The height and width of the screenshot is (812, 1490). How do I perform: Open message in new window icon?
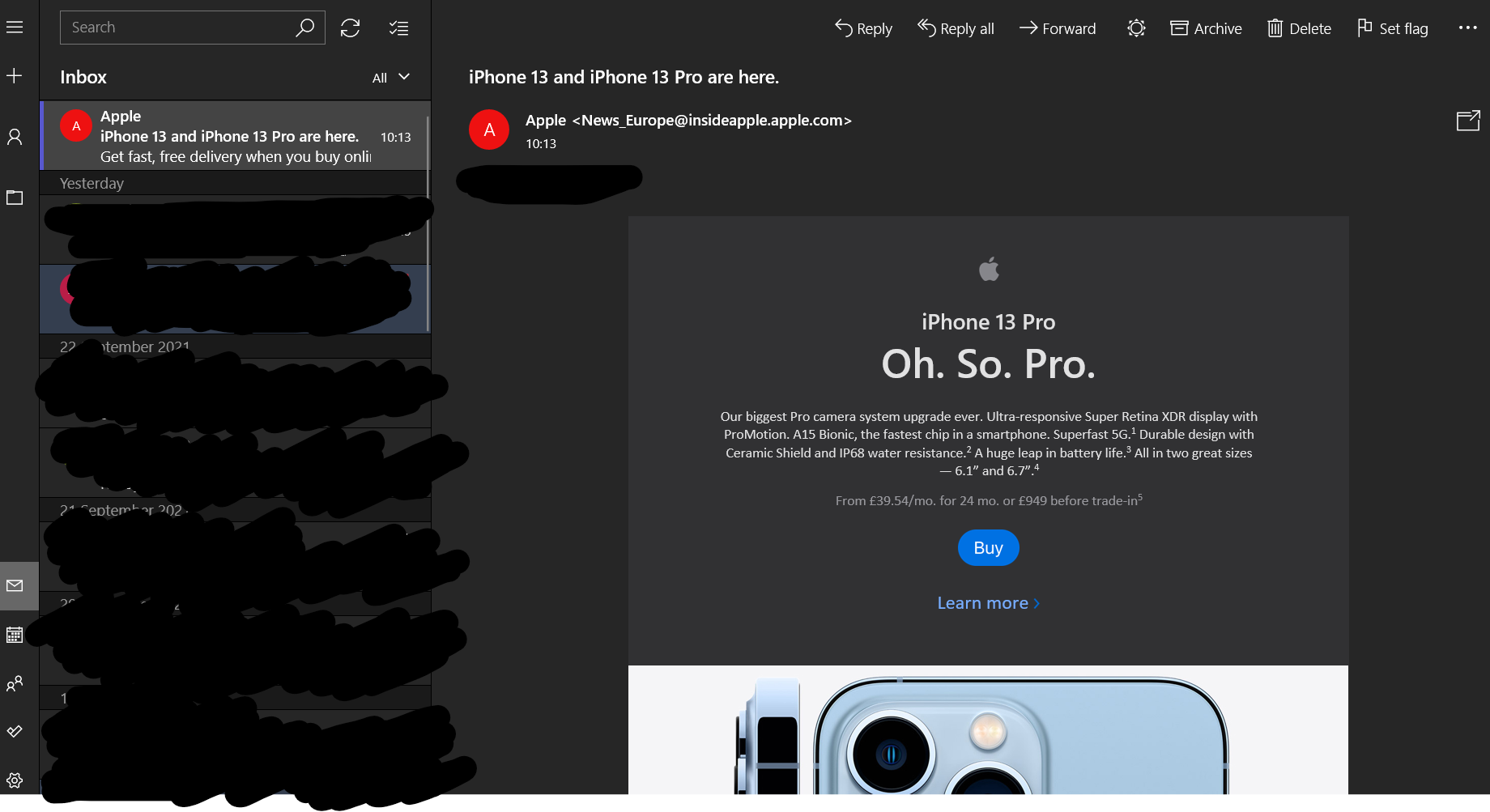[1467, 121]
